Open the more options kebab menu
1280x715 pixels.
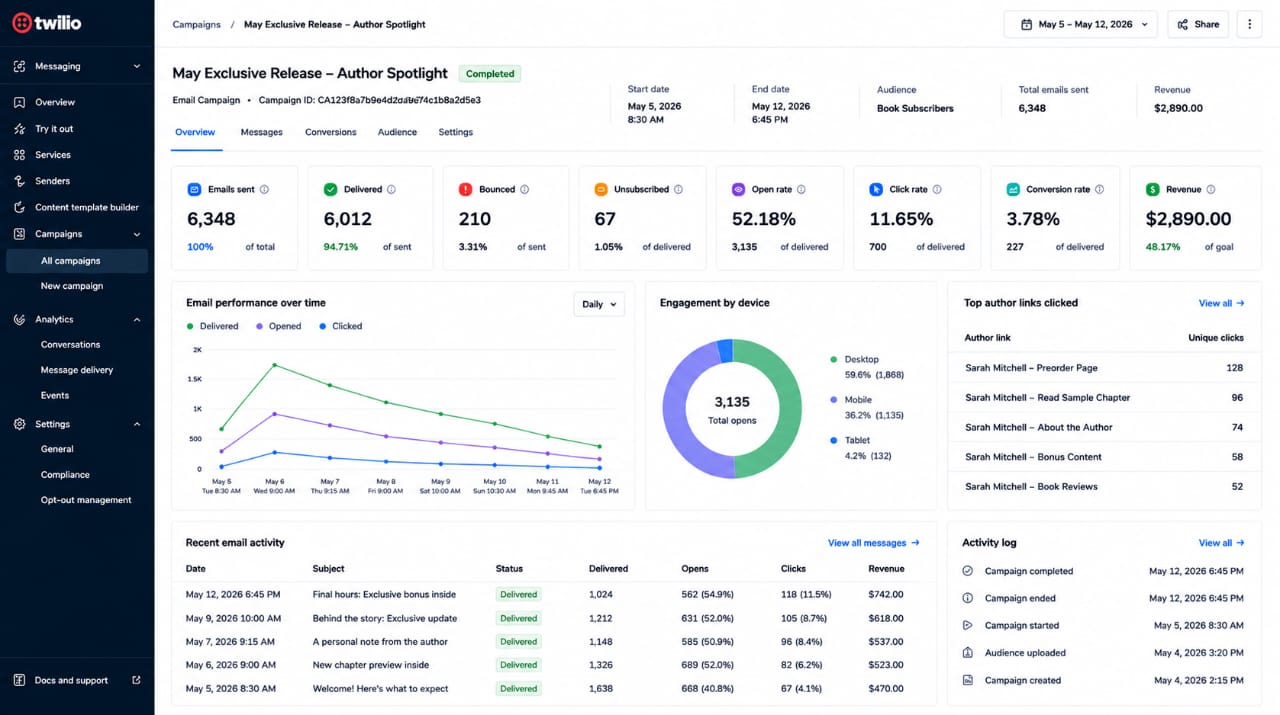(1249, 24)
